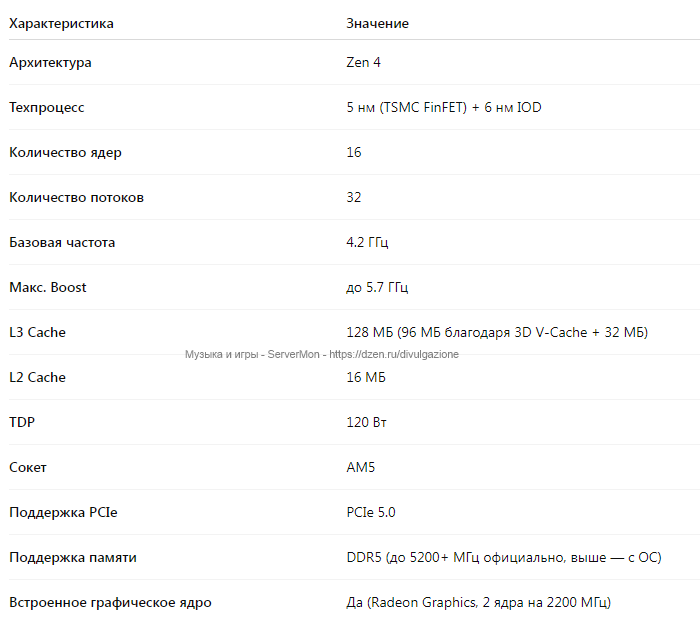Click the '120 Вт' TDP value
This screenshot has height=643, width=700.
pyautogui.click(x=366, y=422)
